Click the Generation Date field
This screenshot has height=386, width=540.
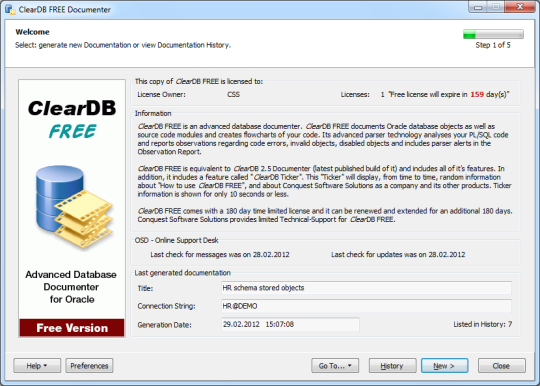coord(290,324)
